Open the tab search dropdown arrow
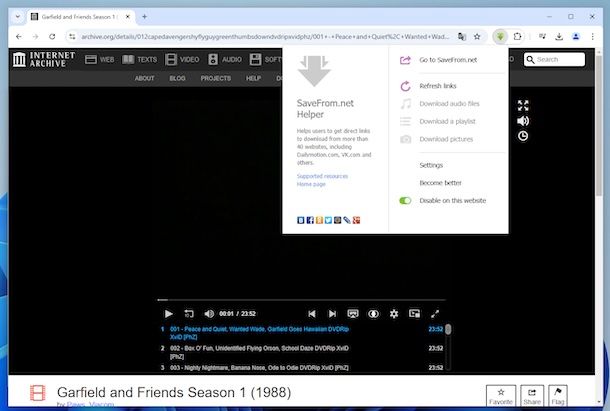Viewport: 610px width, 411px height. (18, 17)
